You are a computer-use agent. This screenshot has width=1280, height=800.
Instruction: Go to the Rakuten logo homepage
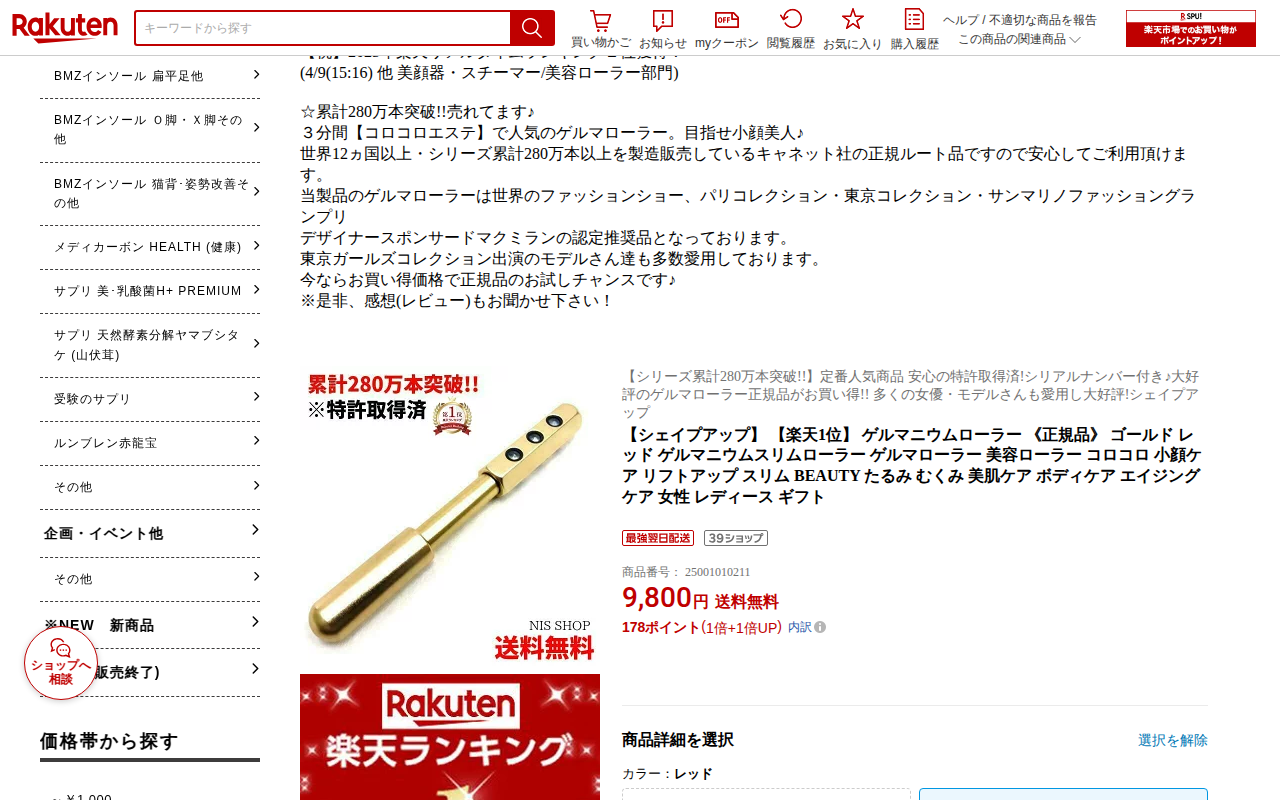click(65, 28)
